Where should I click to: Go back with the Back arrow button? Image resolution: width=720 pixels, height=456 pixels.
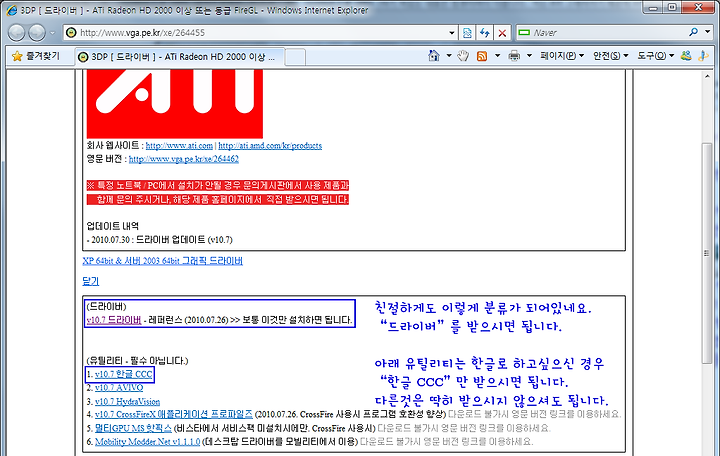[x=17, y=33]
